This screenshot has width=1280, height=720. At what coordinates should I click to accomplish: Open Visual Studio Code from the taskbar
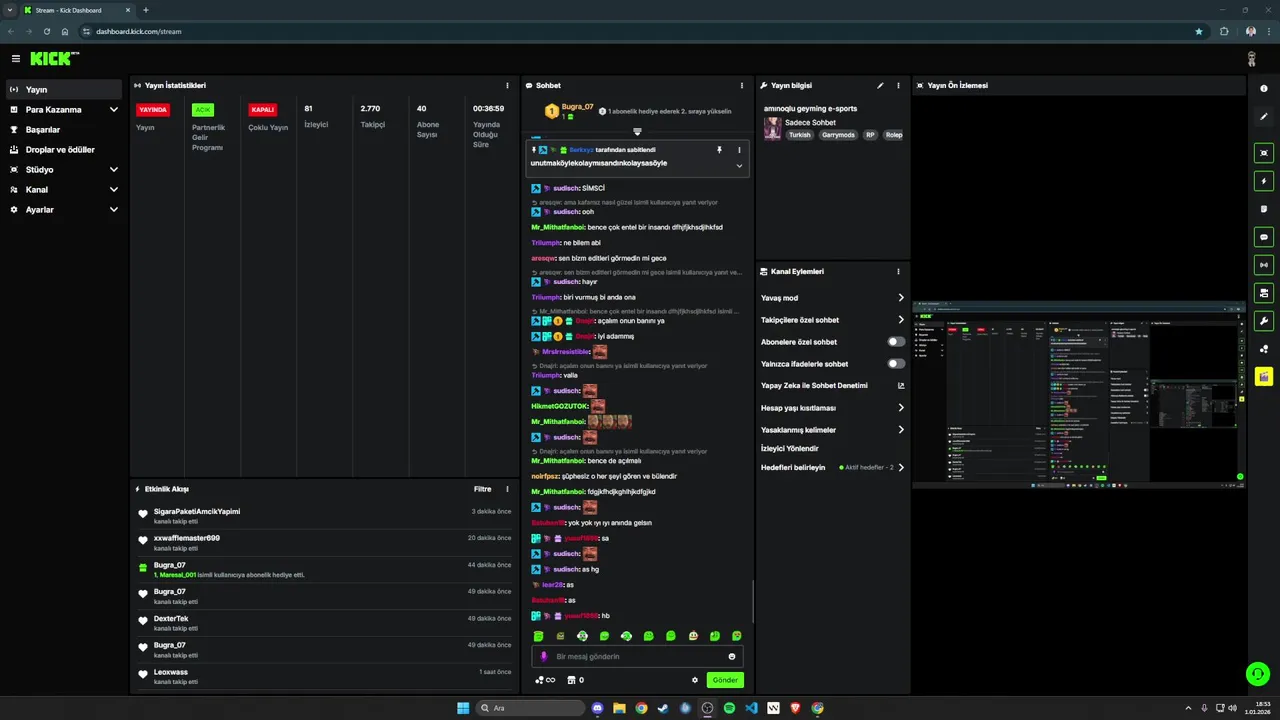point(751,708)
